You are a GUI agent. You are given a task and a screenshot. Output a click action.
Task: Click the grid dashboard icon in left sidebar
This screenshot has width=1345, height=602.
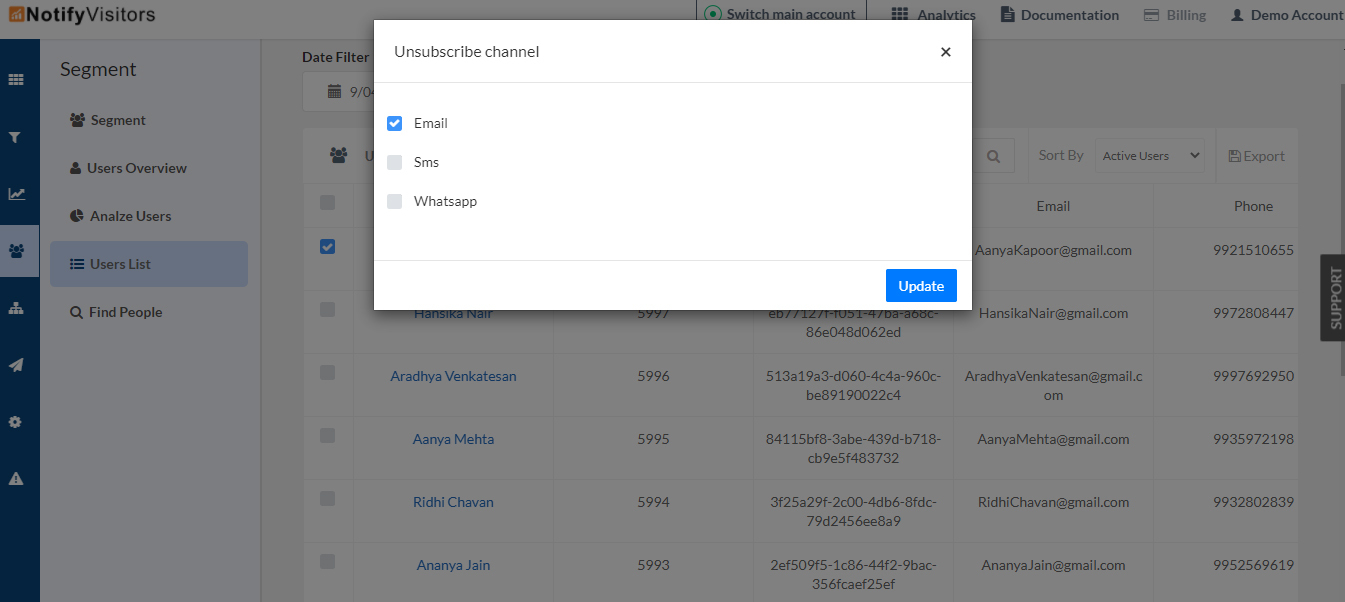click(16, 80)
